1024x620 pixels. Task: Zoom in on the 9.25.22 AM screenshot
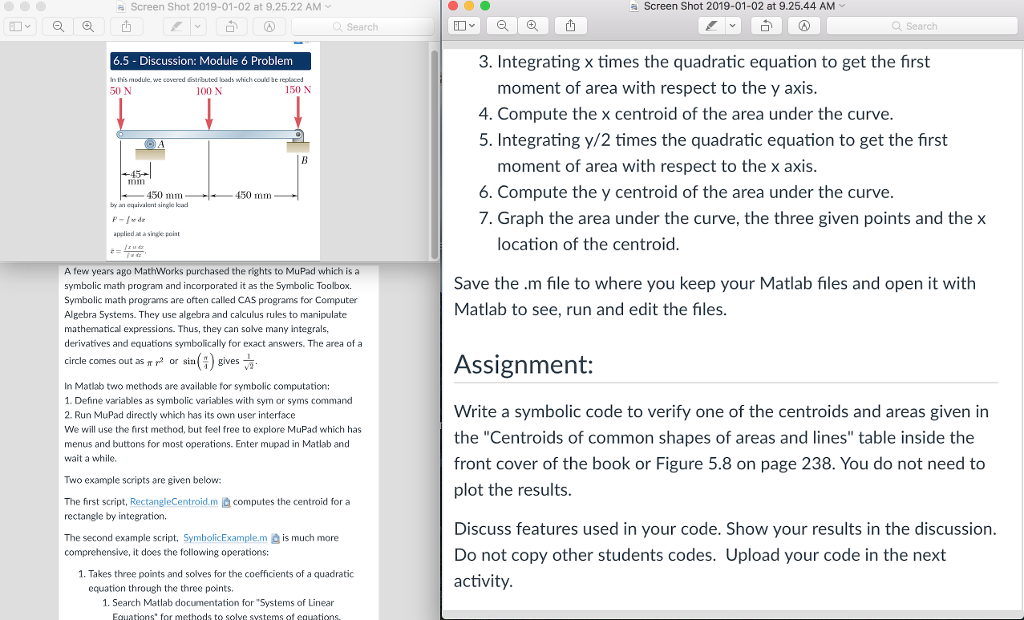(88, 26)
